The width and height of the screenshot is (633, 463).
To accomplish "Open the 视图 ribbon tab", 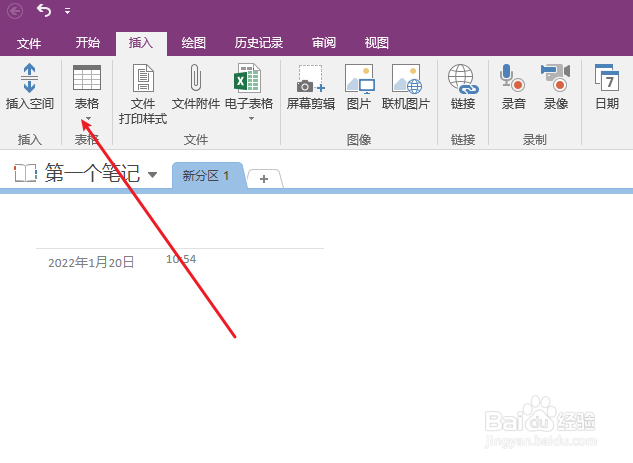I will point(377,42).
